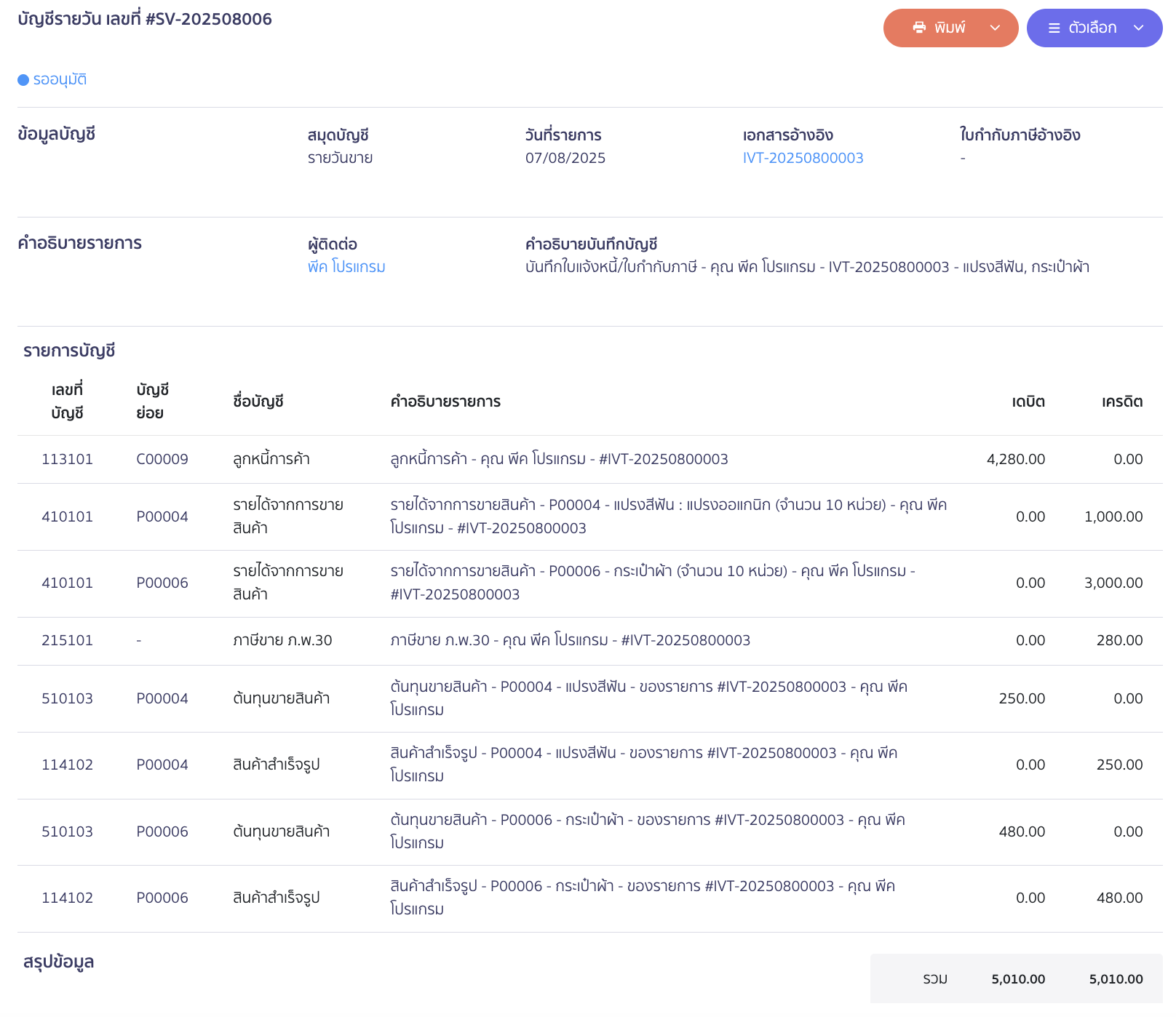Click the description of the ภาษีขาย ภ.พ.30 row
The width and height of the screenshot is (1176, 1017).
[x=570, y=640]
